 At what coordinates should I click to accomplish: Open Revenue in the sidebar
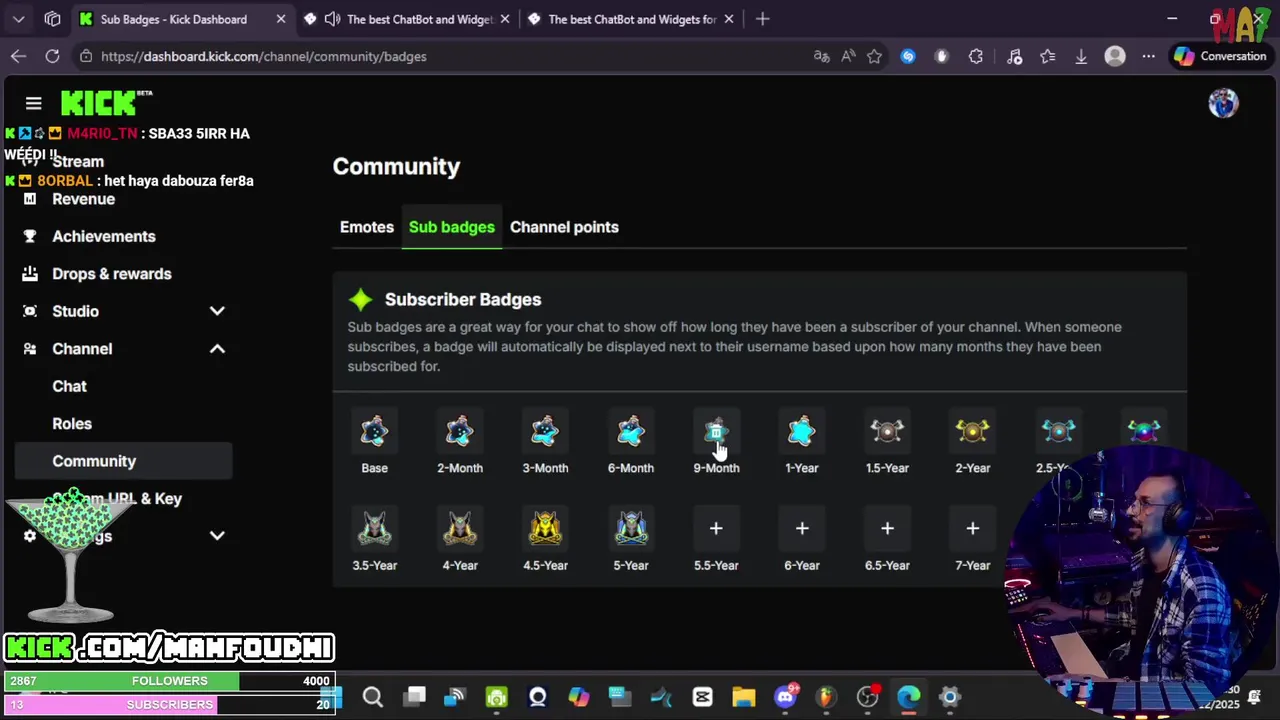tap(83, 199)
